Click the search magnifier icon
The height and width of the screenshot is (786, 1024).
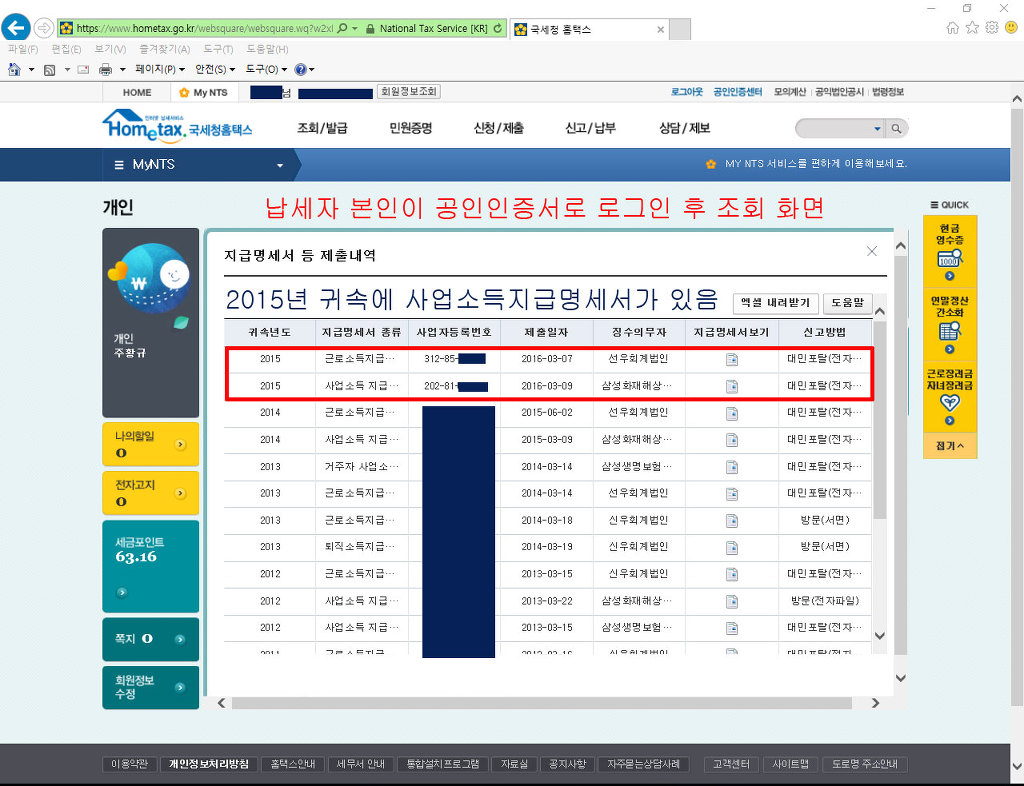pos(897,128)
